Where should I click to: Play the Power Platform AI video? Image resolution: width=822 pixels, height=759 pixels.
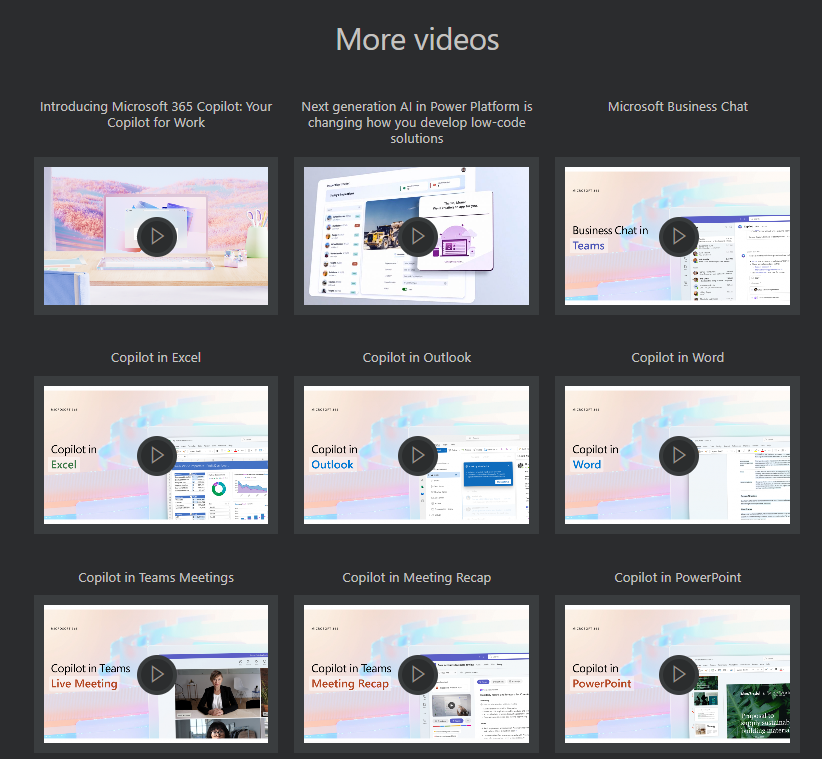(x=418, y=236)
